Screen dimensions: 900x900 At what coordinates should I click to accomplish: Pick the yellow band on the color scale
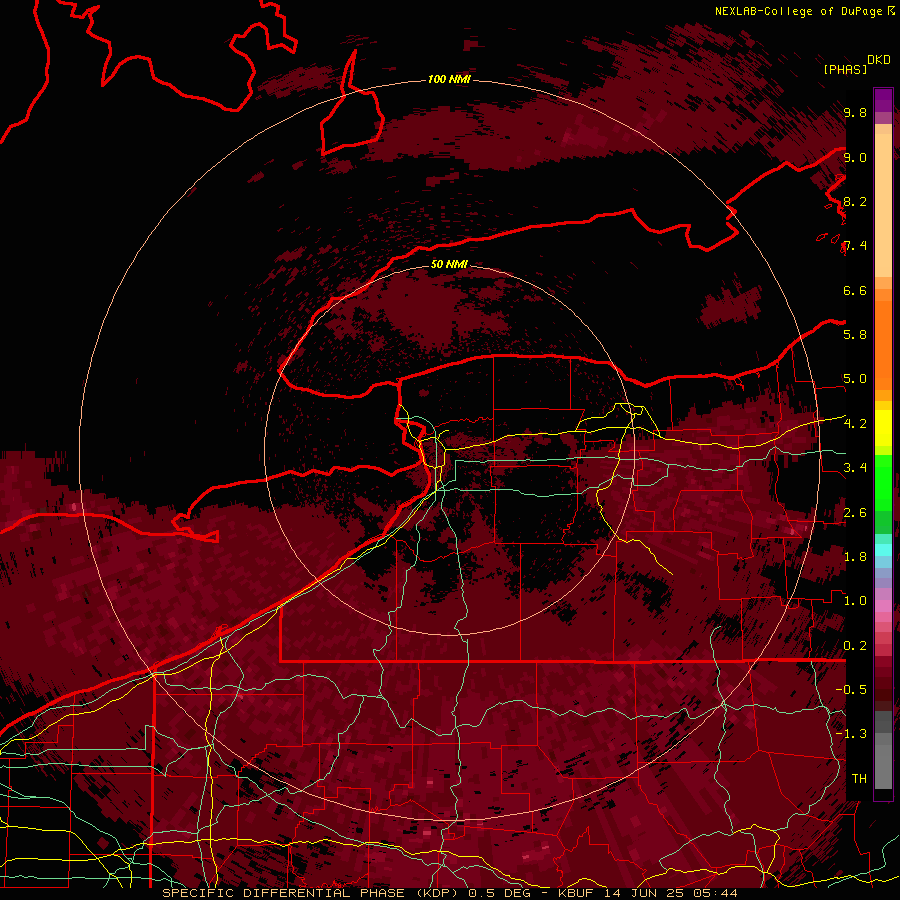tap(883, 428)
